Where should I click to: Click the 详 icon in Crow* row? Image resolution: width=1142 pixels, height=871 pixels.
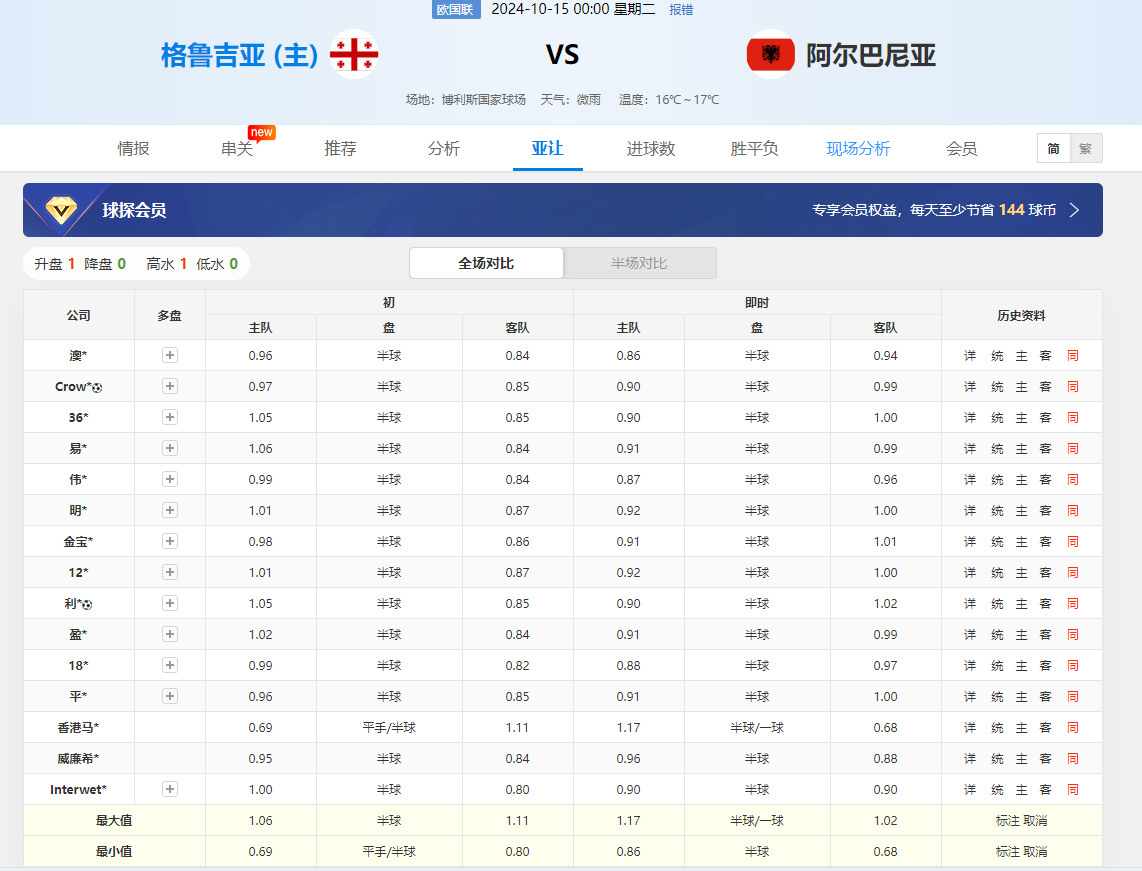tap(970, 387)
